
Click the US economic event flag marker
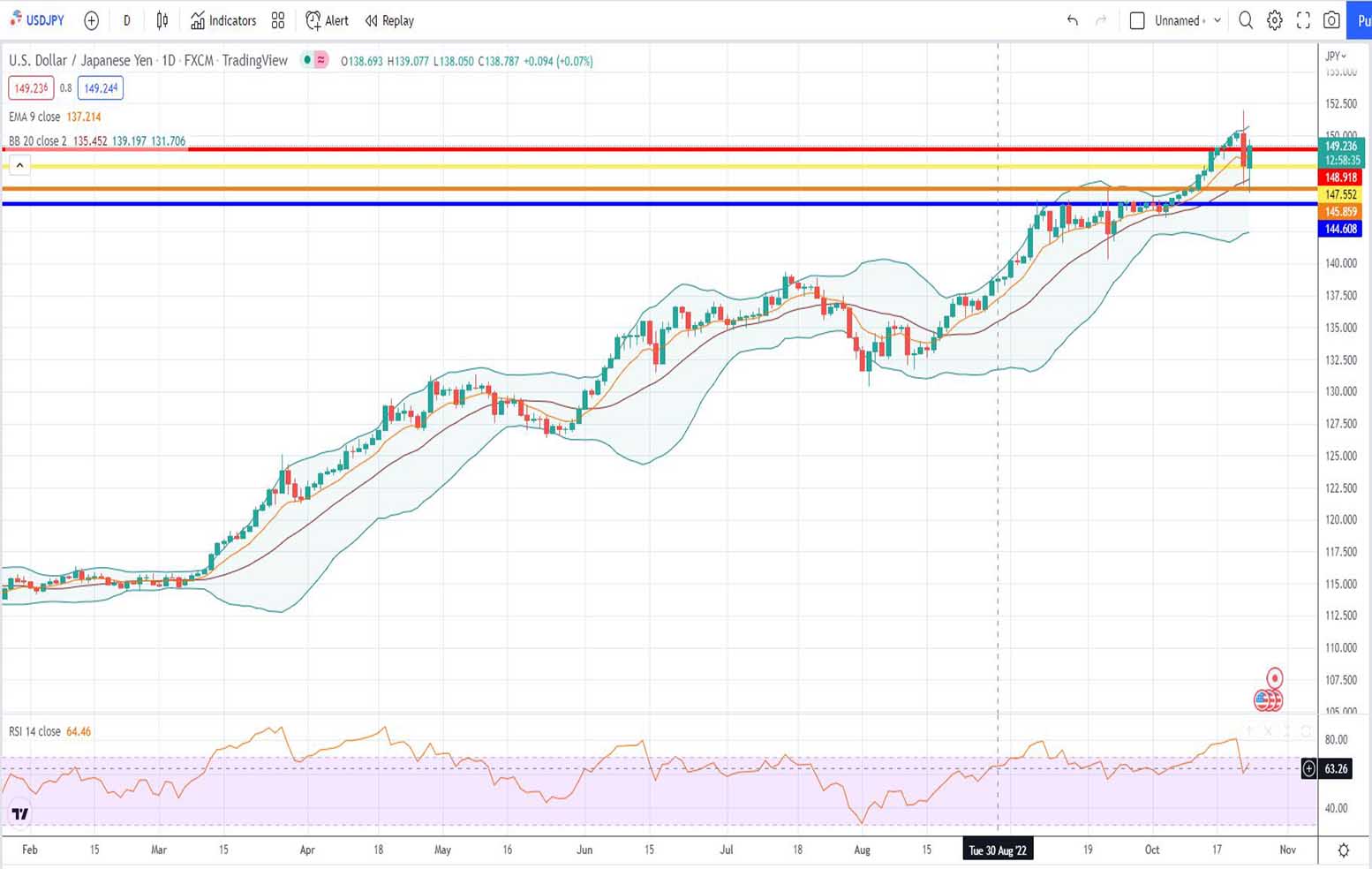tap(1268, 700)
